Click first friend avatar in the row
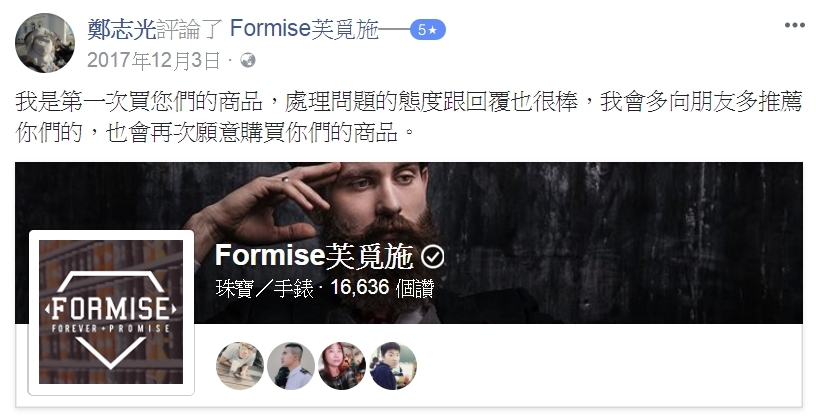Screen dimensions: 816x419 point(240,366)
